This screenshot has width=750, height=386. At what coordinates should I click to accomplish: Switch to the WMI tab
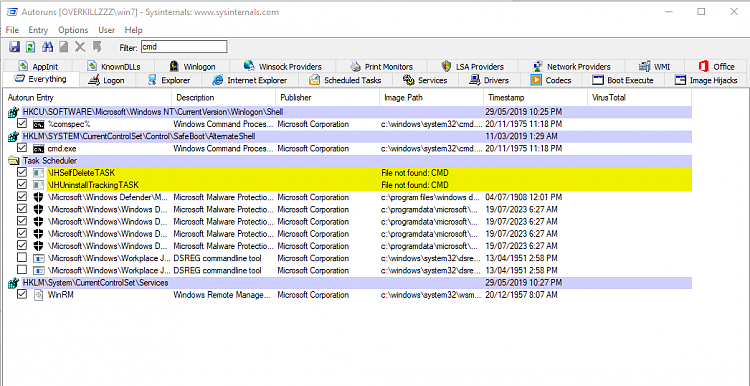pyautogui.click(x=655, y=66)
